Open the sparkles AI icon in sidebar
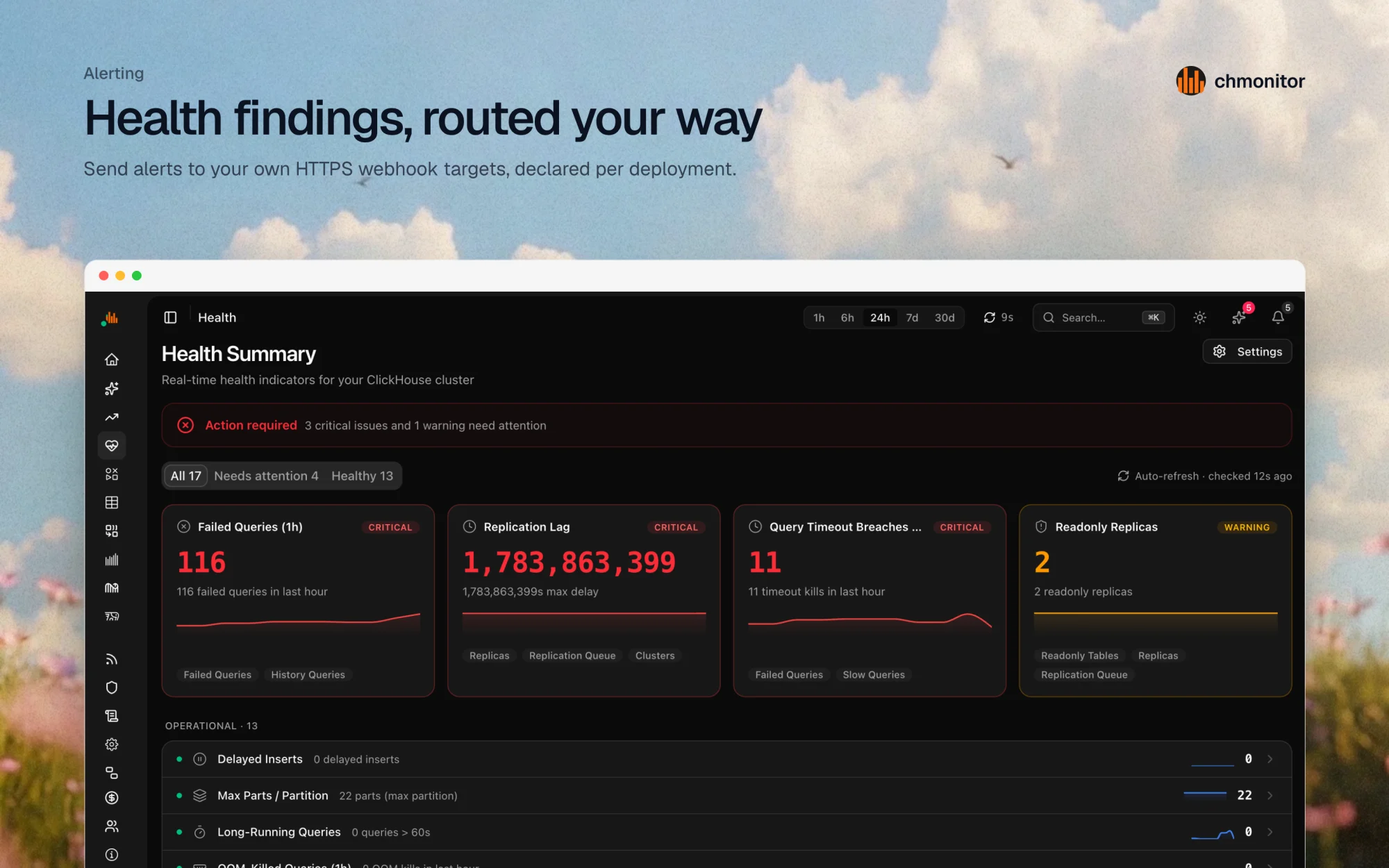This screenshot has width=1389, height=868. tap(112, 388)
